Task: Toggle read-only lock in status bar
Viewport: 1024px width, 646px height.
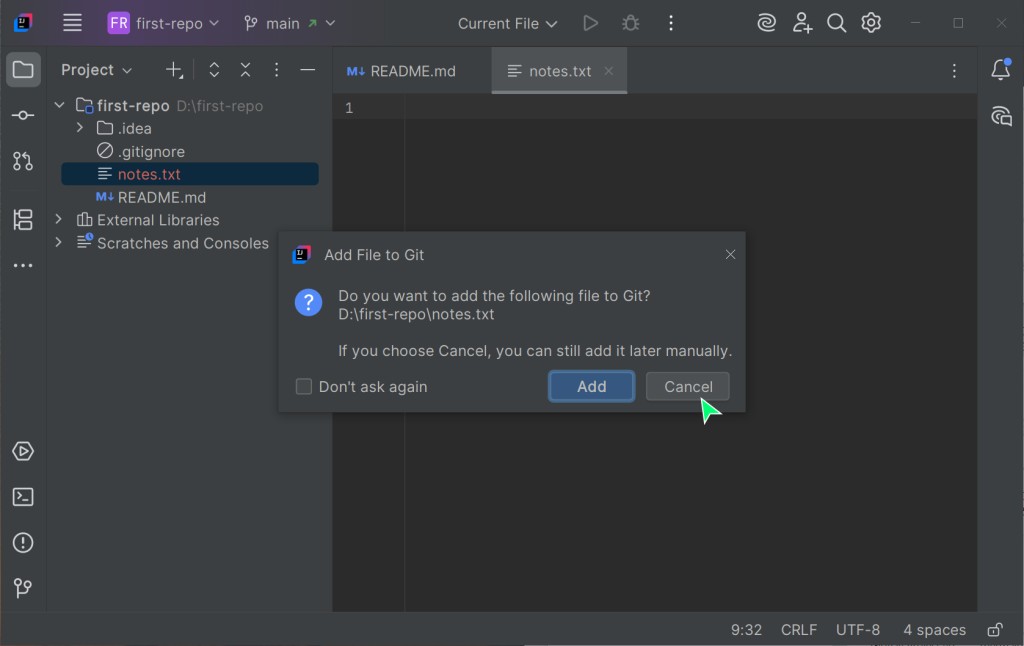Action: pyautogui.click(x=995, y=630)
